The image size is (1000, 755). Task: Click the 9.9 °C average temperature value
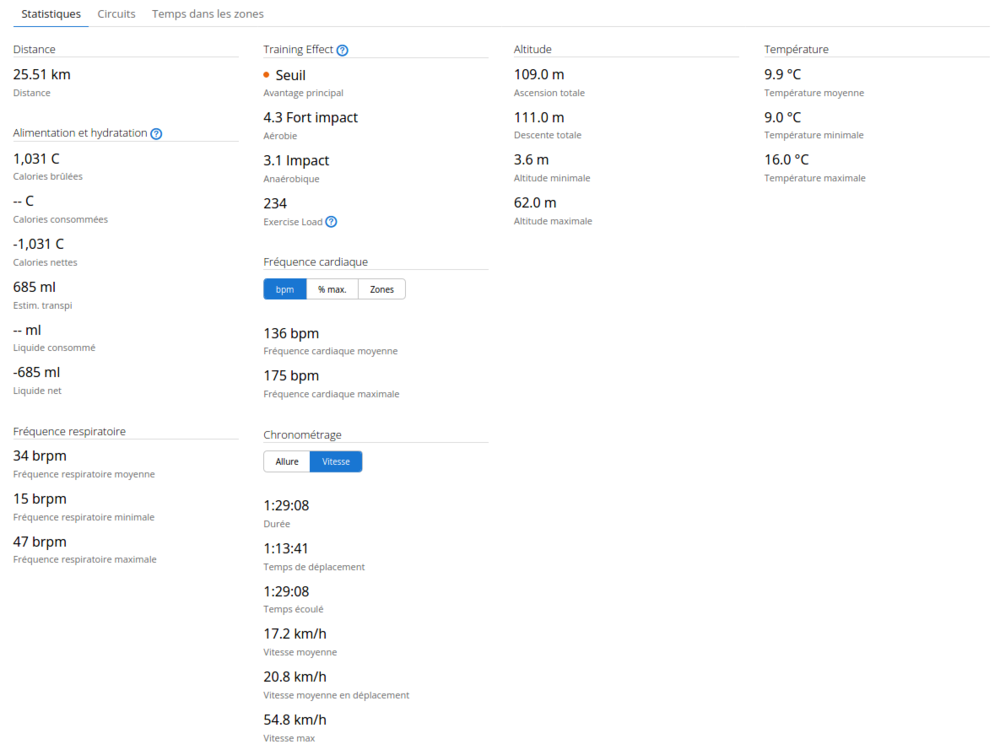782,74
